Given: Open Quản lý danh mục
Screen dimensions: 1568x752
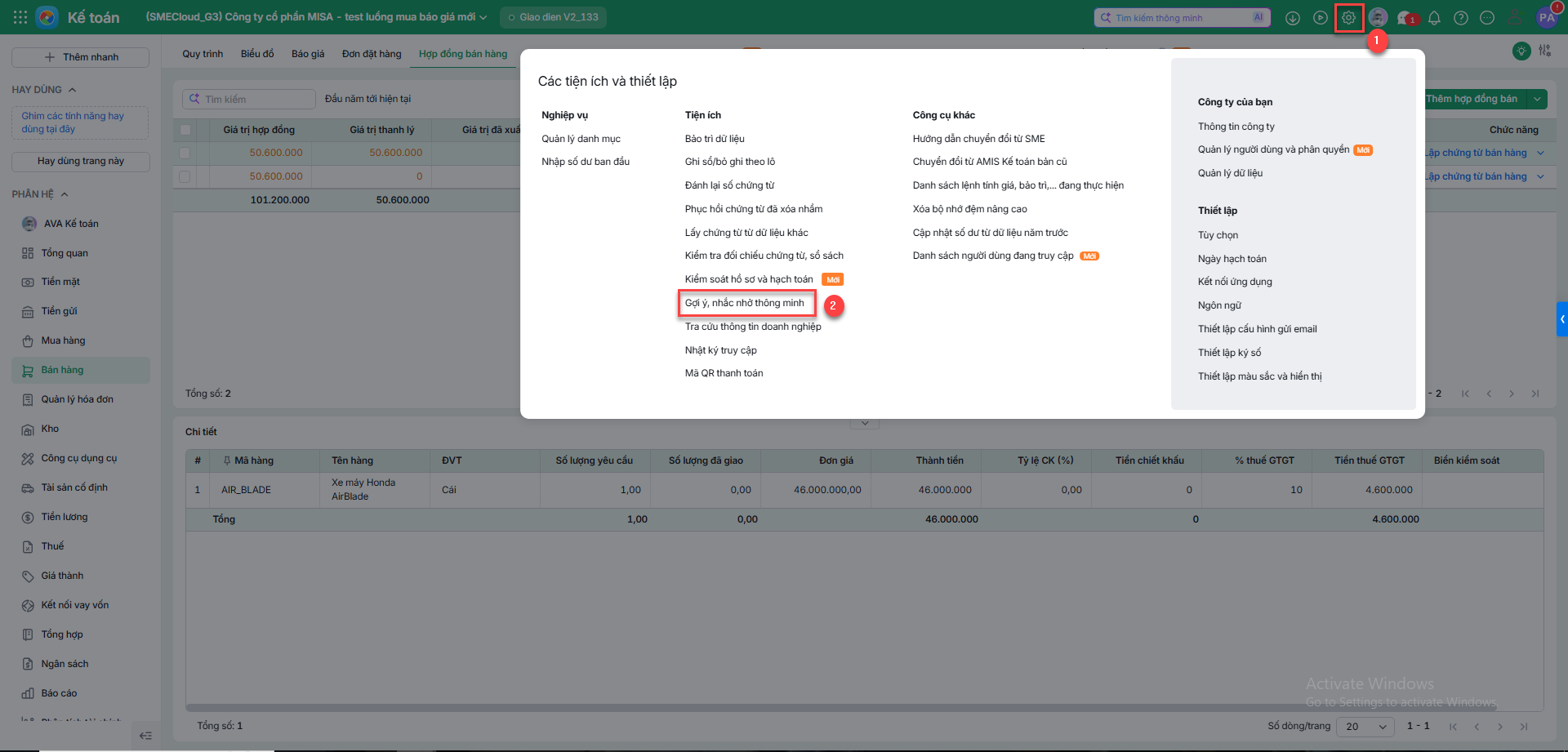Looking at the screenshot, I should (x=581, y=139).
